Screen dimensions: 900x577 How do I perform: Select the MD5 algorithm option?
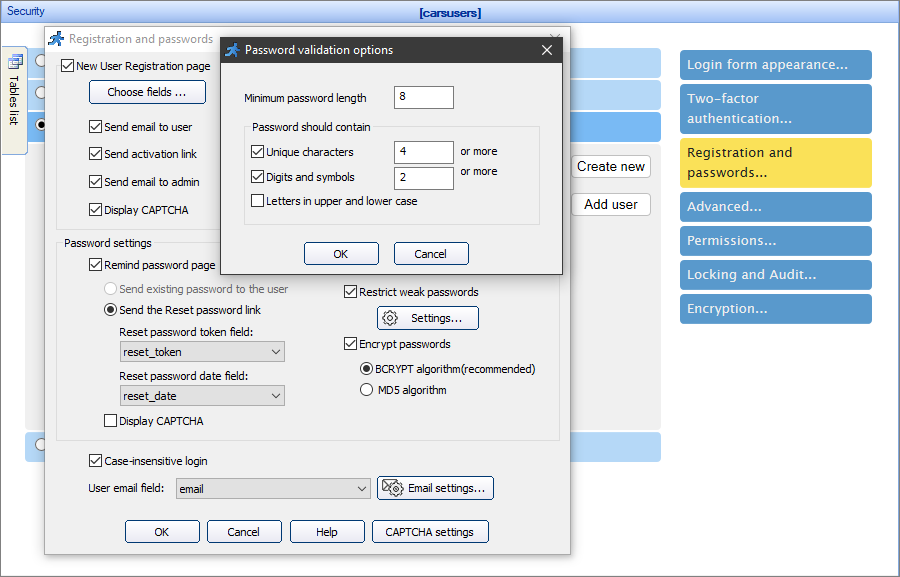point(367,390)
